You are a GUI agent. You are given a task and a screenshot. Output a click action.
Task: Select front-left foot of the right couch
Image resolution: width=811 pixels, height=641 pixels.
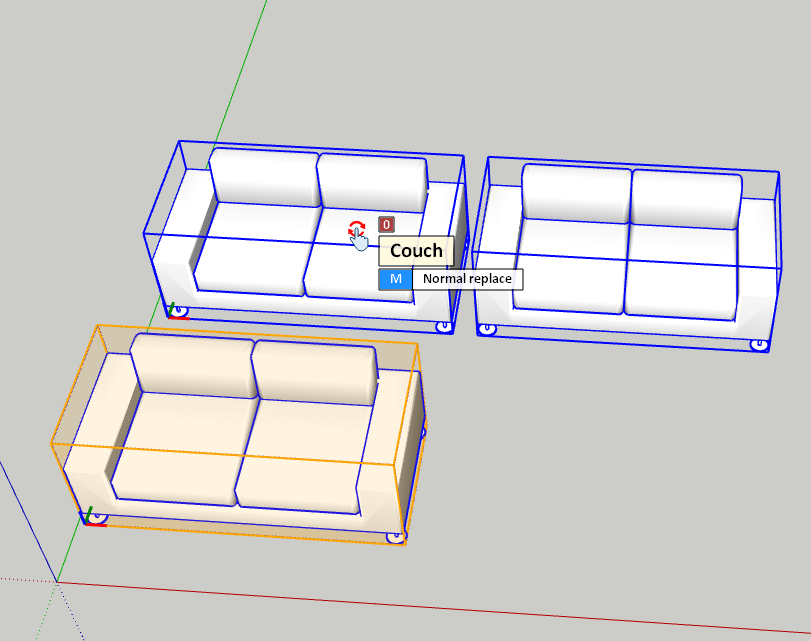487,328
